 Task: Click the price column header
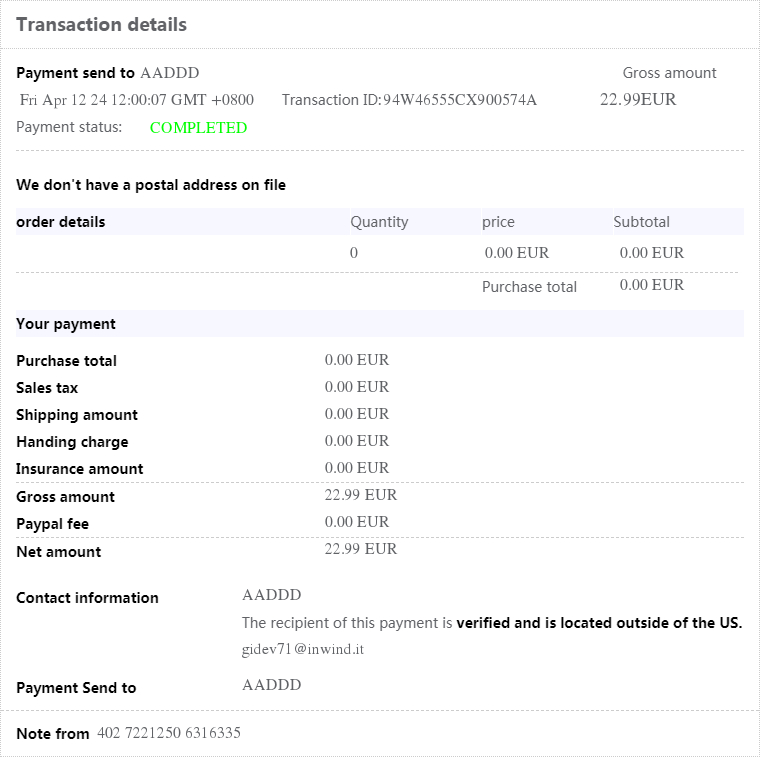coord(498,222)
